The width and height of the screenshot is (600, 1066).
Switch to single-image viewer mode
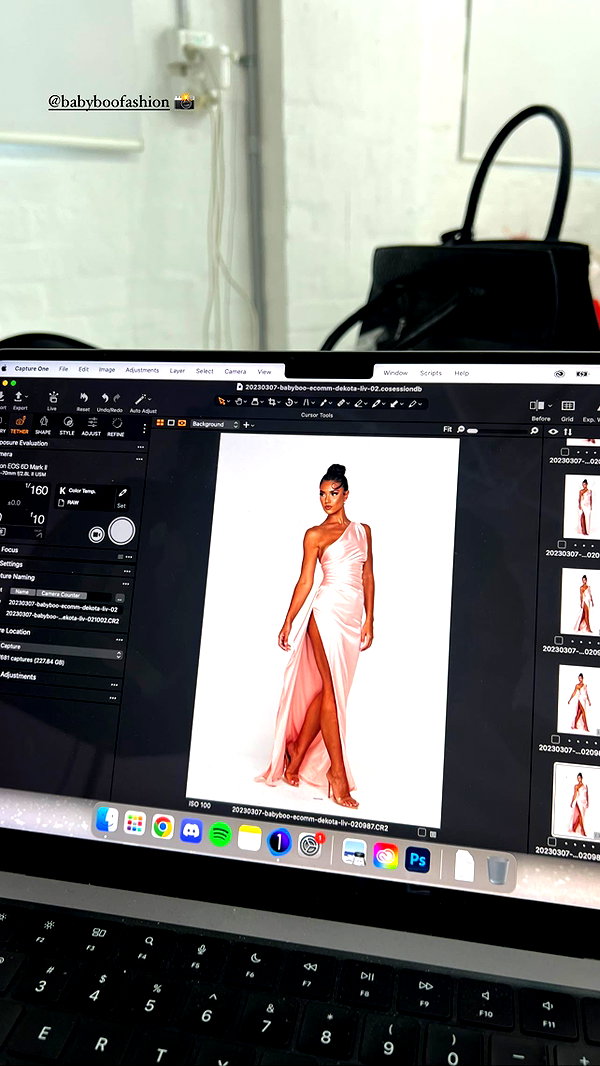pyautogui.click(x=171, y=424)
